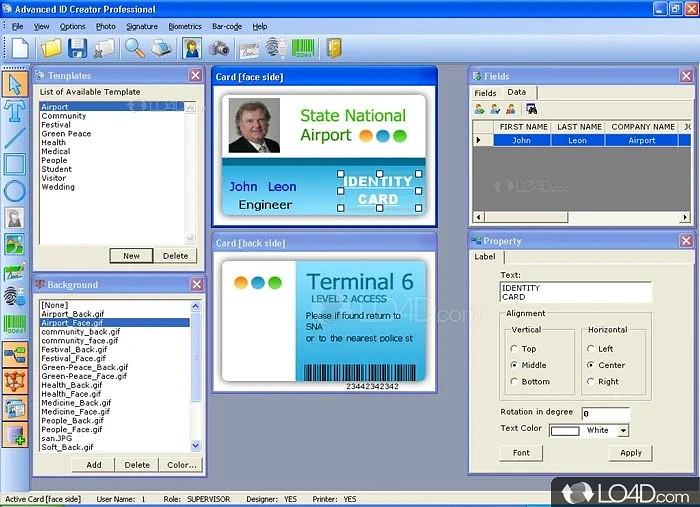The image size is (700, 507).
Task: Set horizontal alignment to Right
Action: [x=591, y=382]
